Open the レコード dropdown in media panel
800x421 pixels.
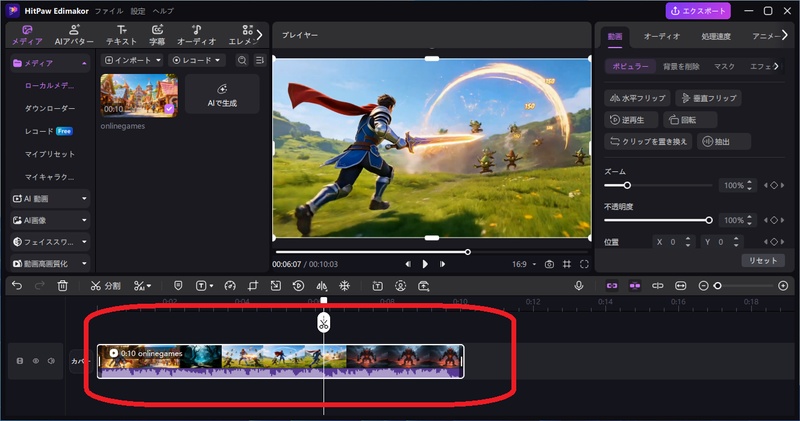196,60
